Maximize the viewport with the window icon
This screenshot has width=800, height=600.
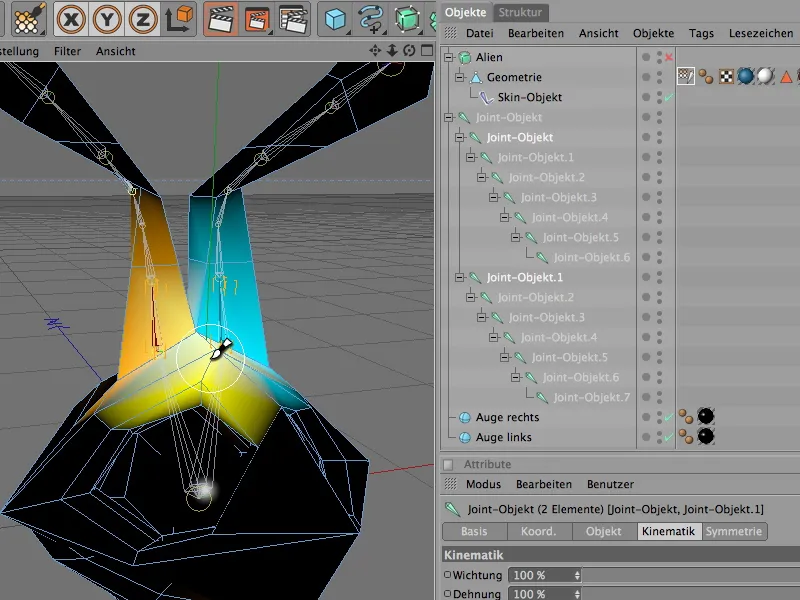click(x=427, y=50)
